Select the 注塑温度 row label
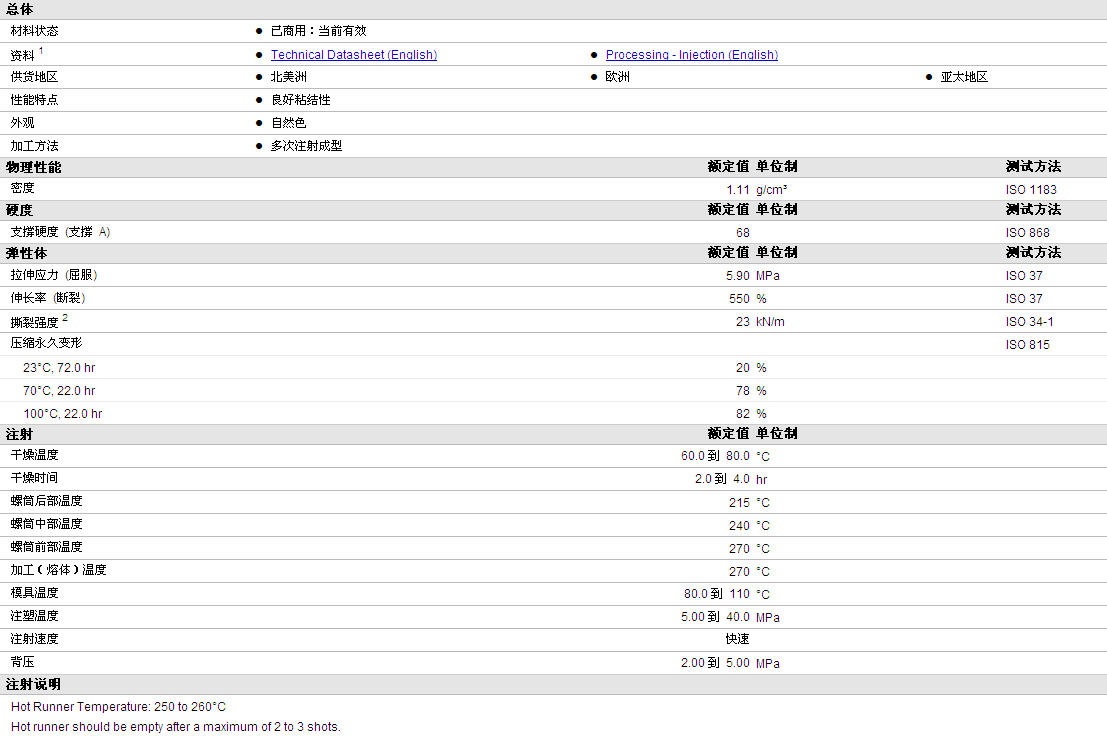The width and height of the screenshot is (1107, 736). (x=35, y=616)
